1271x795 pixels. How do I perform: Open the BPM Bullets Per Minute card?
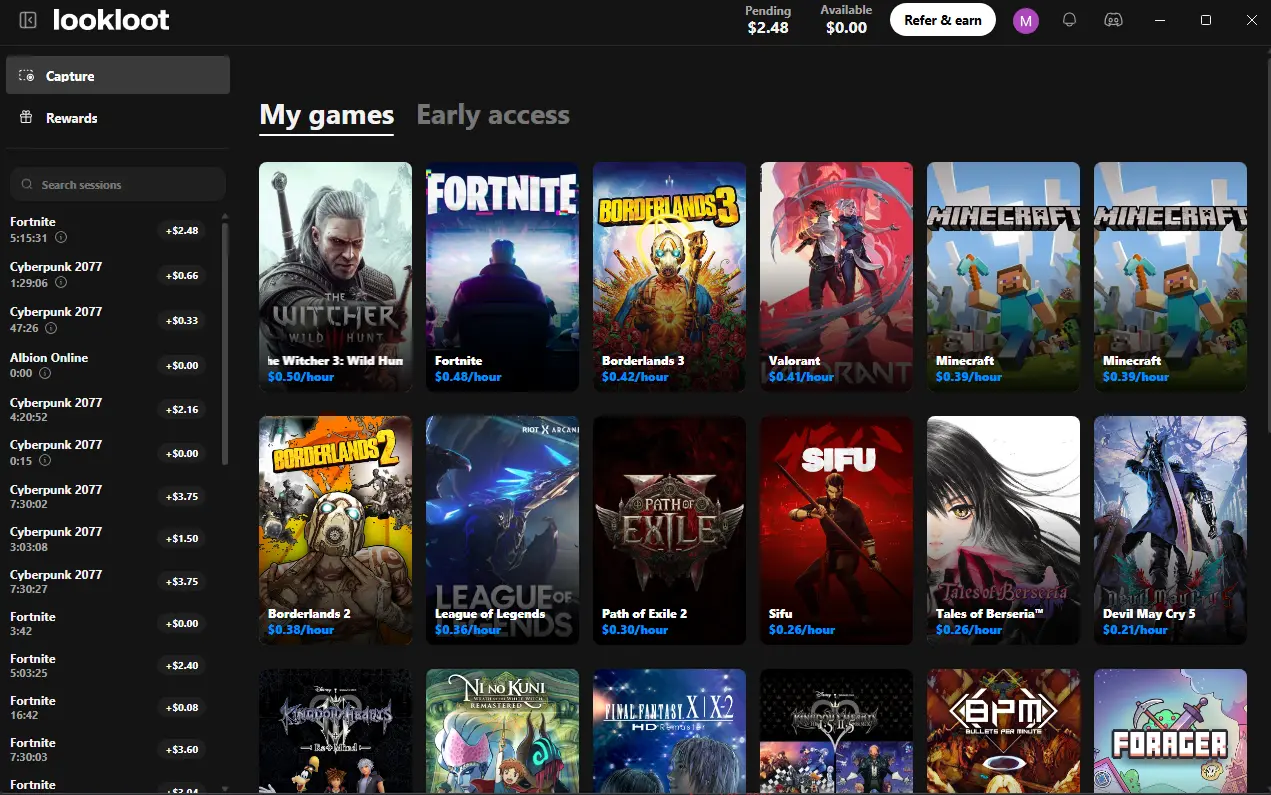[1003, 731]
